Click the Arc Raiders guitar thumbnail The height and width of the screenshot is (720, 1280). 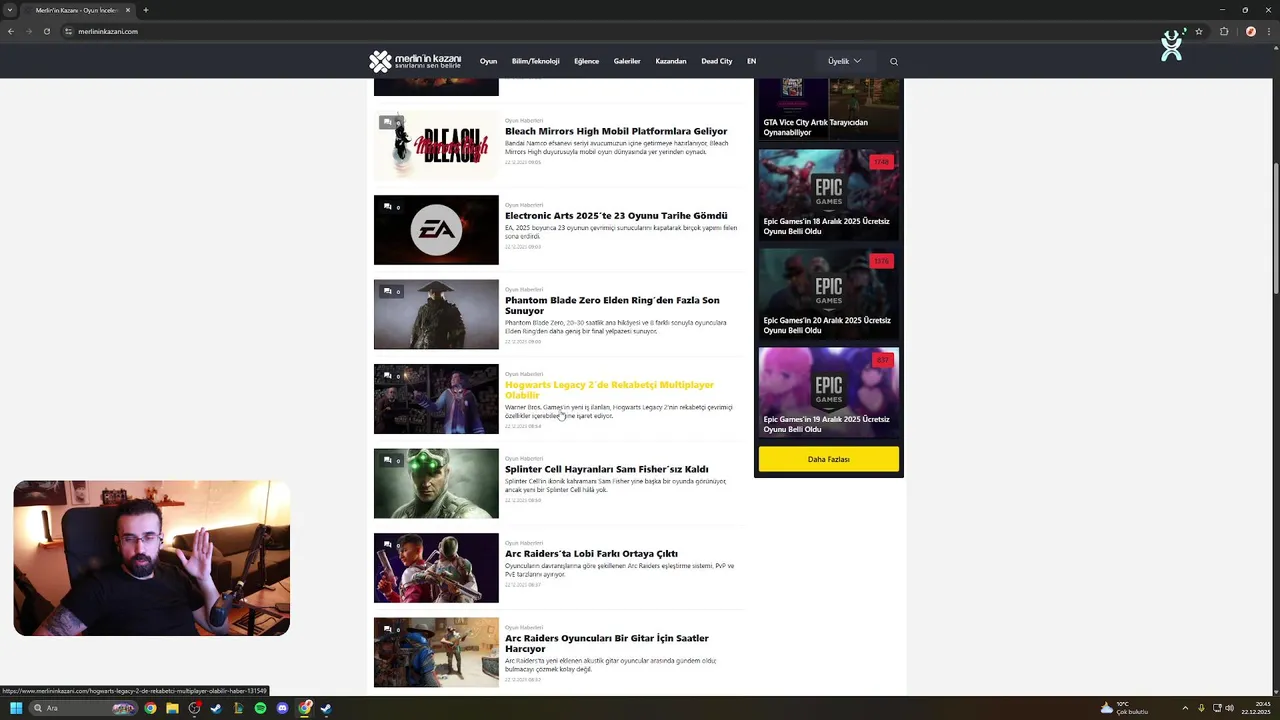[x=436, y=652]
